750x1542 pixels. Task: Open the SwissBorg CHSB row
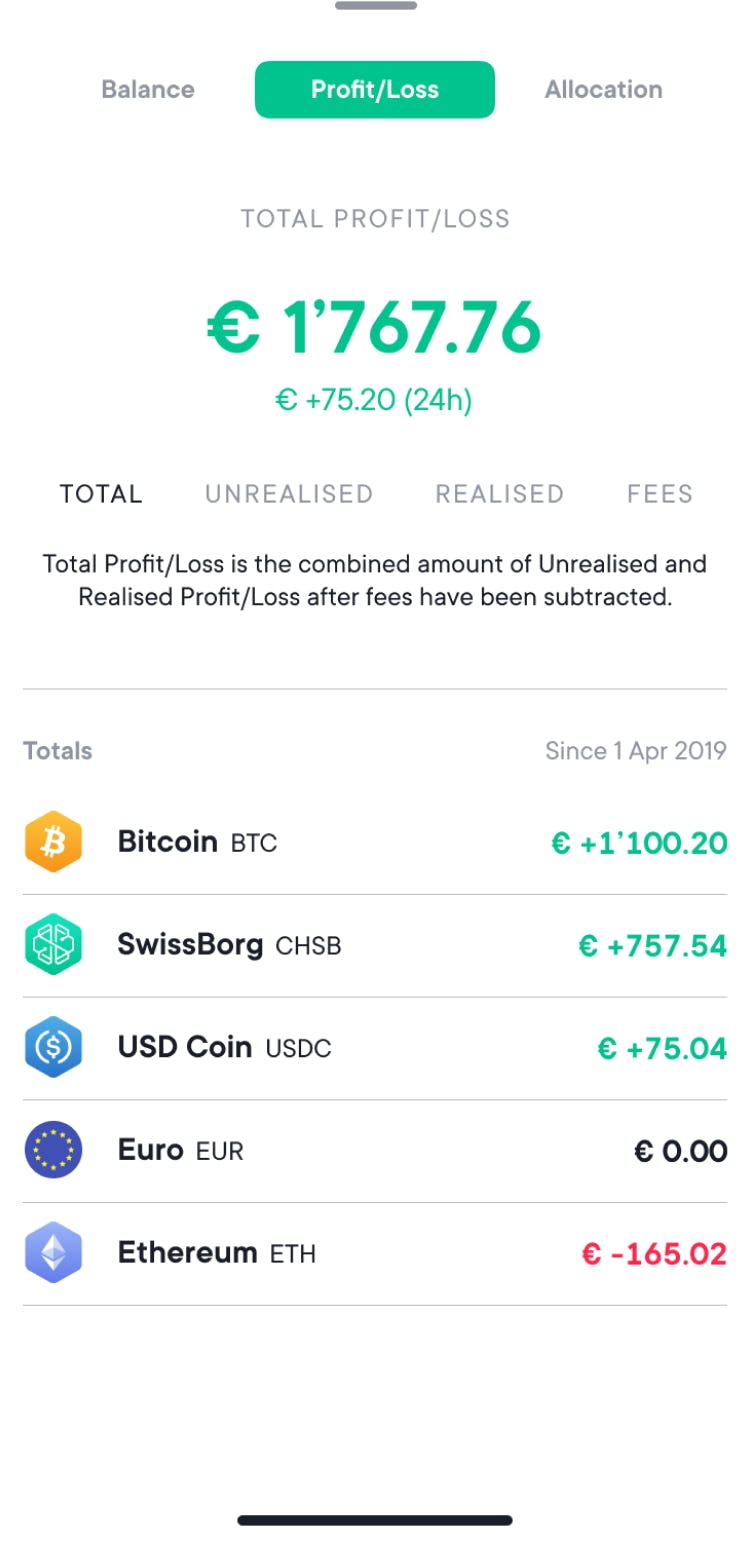[375, 946]
